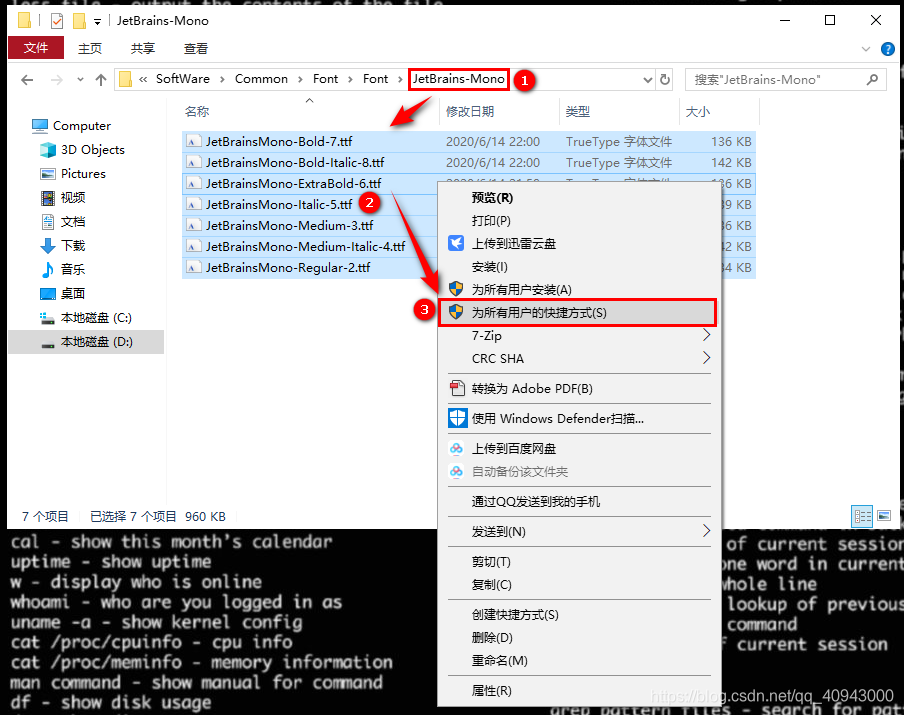The height and width of the screenshot is (715, 904).
Task: Open 视频 folder in navigation pane
Action: click(63, 198)
